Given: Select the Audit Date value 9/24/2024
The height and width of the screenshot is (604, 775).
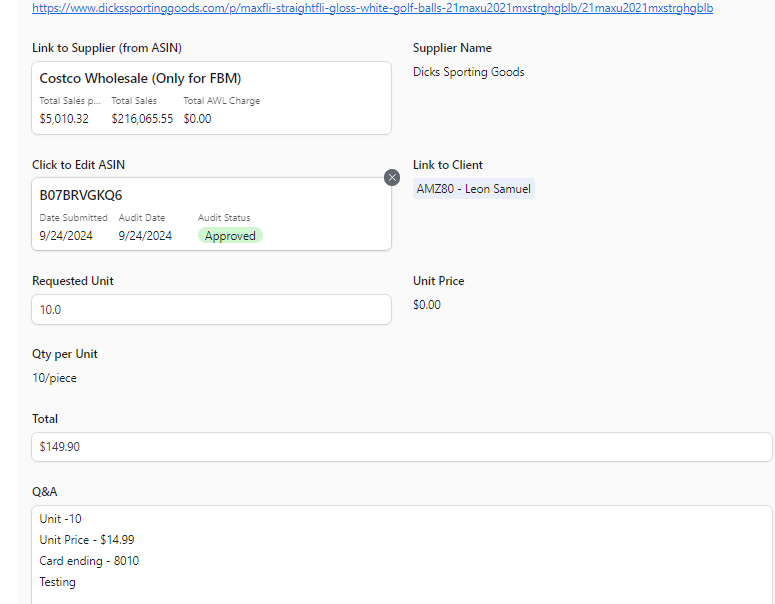Looking at the screenshot, I should [x=145, y=236].
